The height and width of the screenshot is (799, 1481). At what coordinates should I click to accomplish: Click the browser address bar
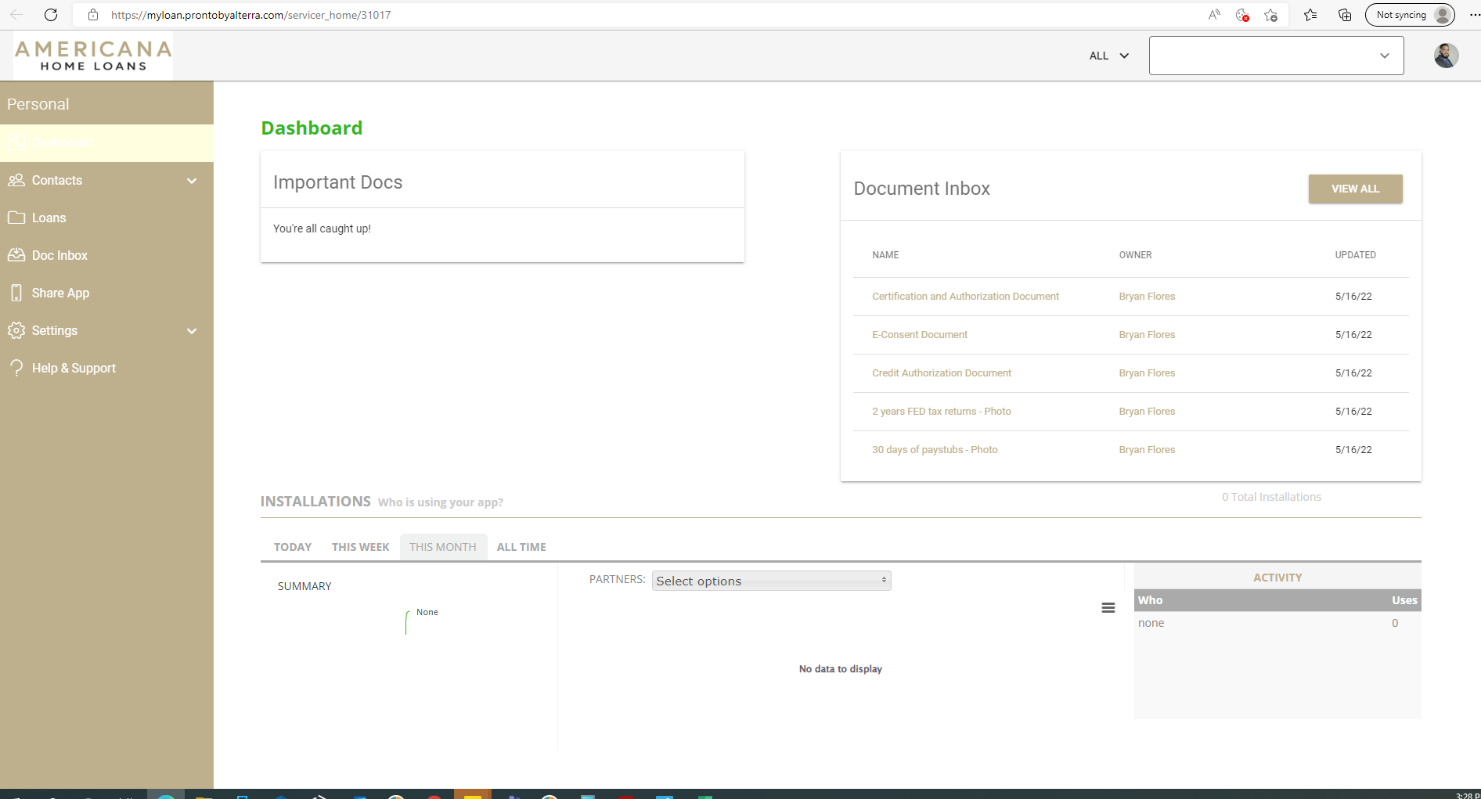pyautogui.click(x=640, y=15)
